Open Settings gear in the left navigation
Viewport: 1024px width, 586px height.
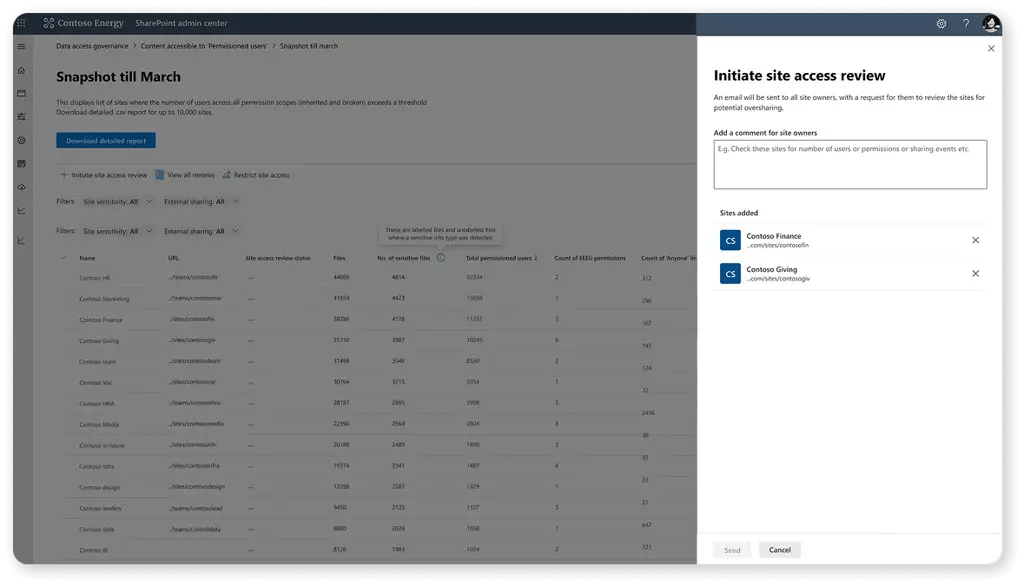click(x=22, y=140)
